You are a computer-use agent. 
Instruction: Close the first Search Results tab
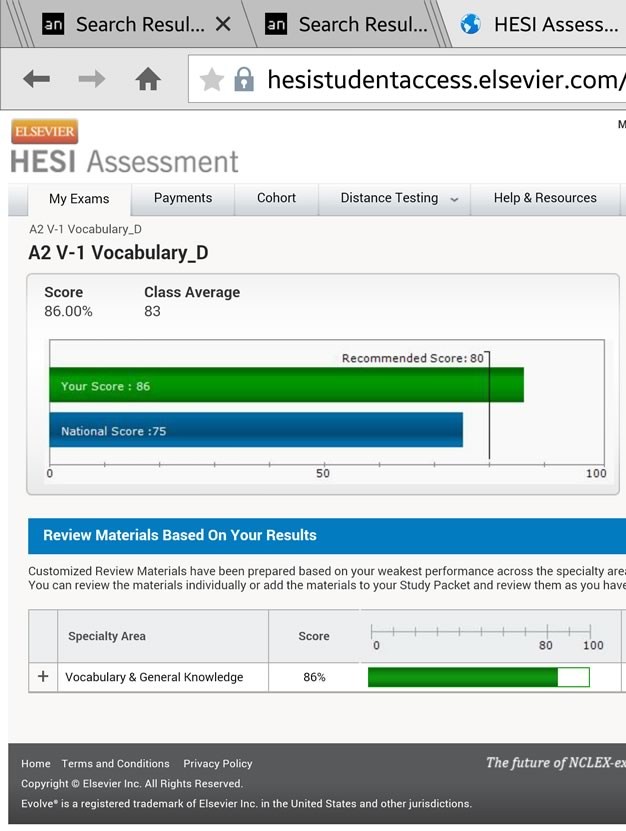[x=223, y=24]
